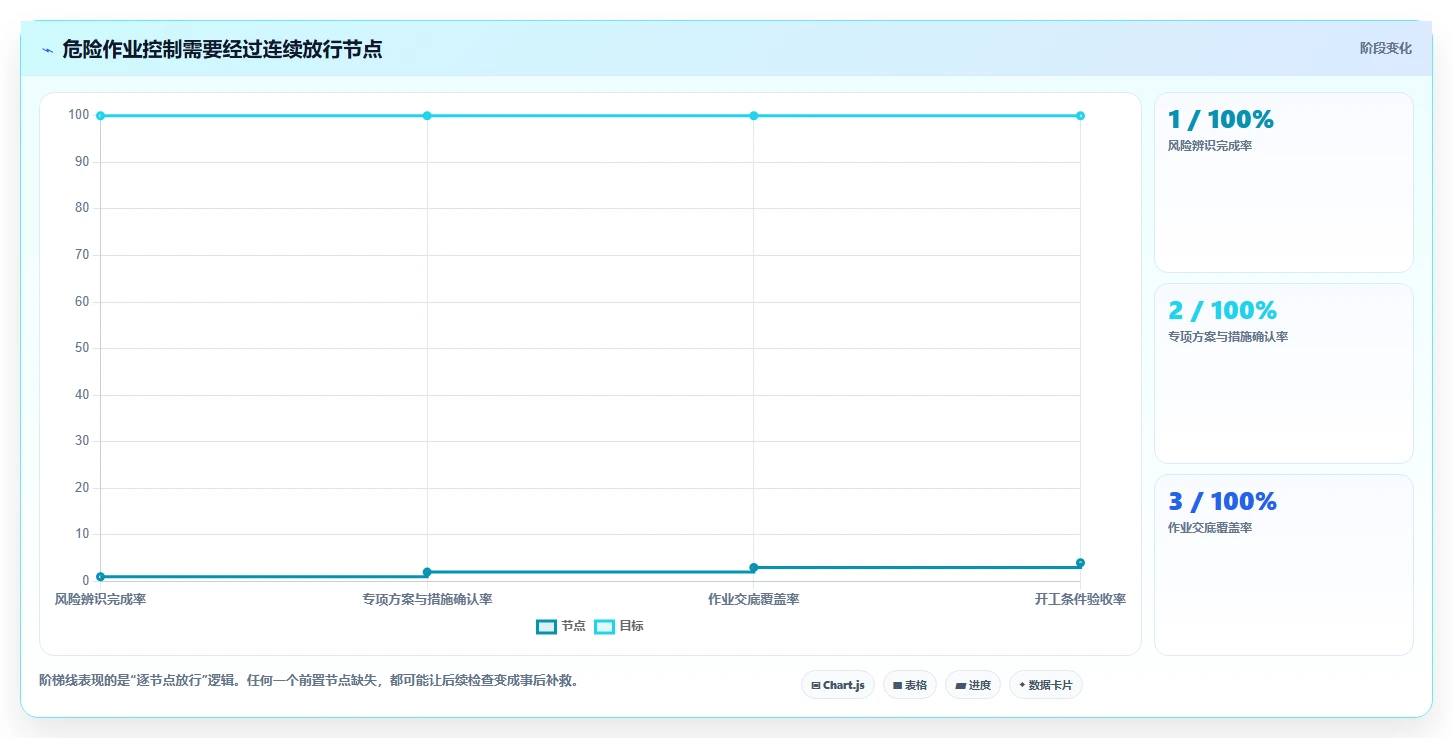Click the lightning icon beside the panel title
This screenshot has width=1453, height=738.
[x=47, y=50]
